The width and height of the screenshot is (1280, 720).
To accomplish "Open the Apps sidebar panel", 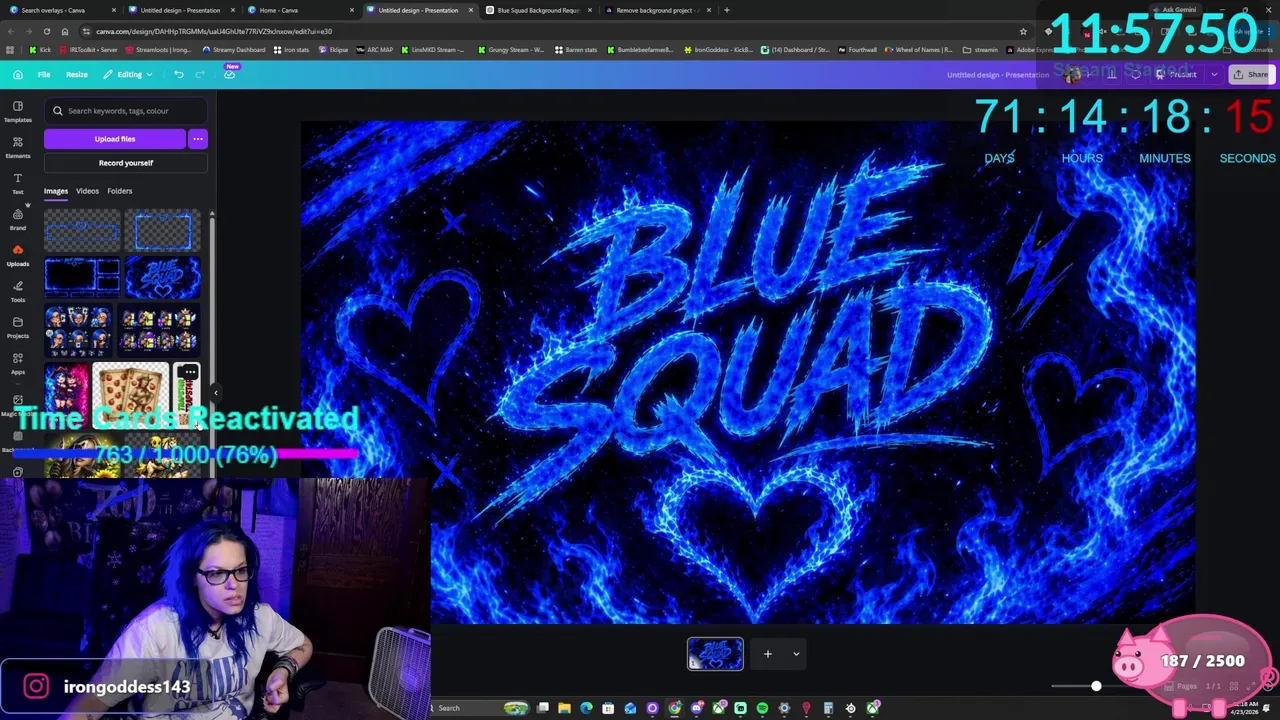I will click(18, 363).
